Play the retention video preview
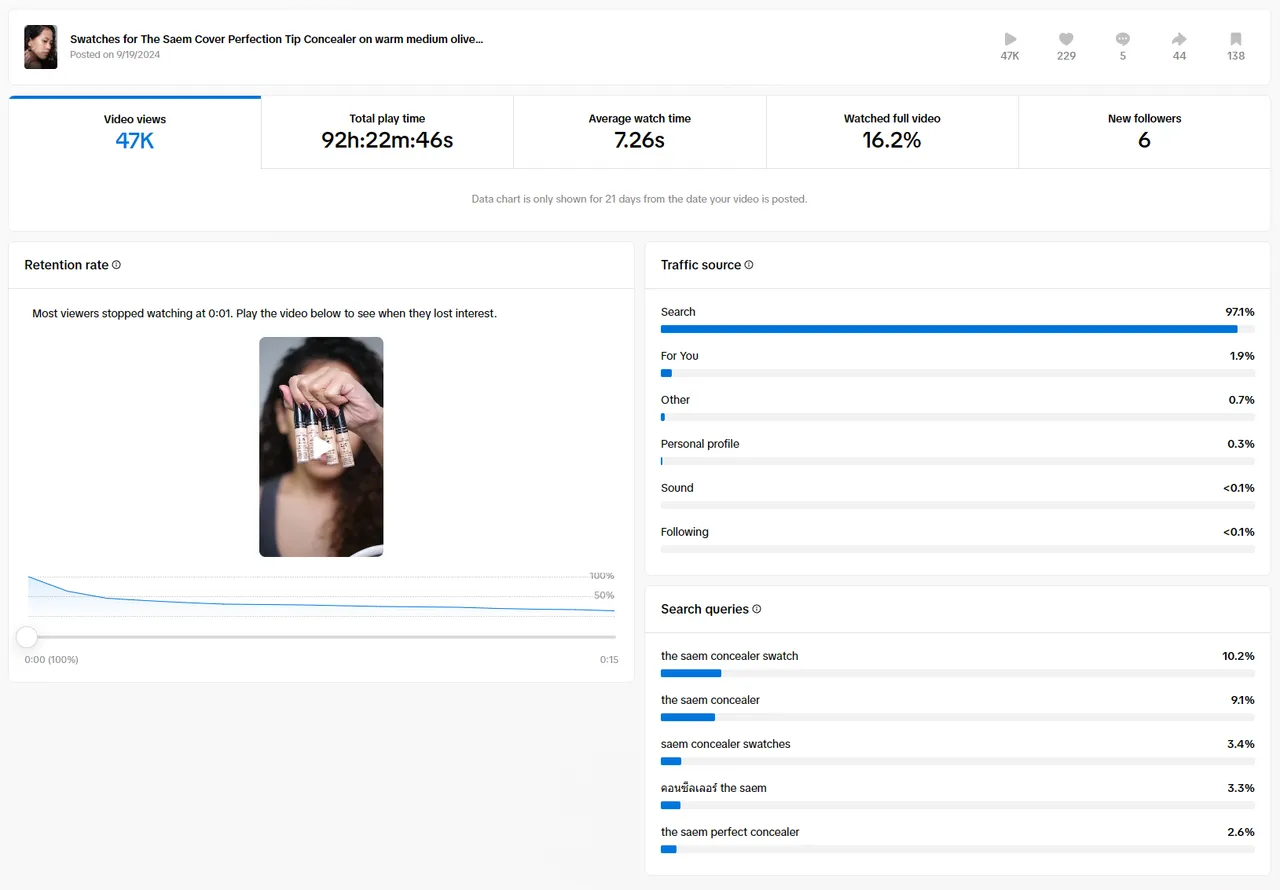Viewport: 1280px width, 890px height. 321,447
